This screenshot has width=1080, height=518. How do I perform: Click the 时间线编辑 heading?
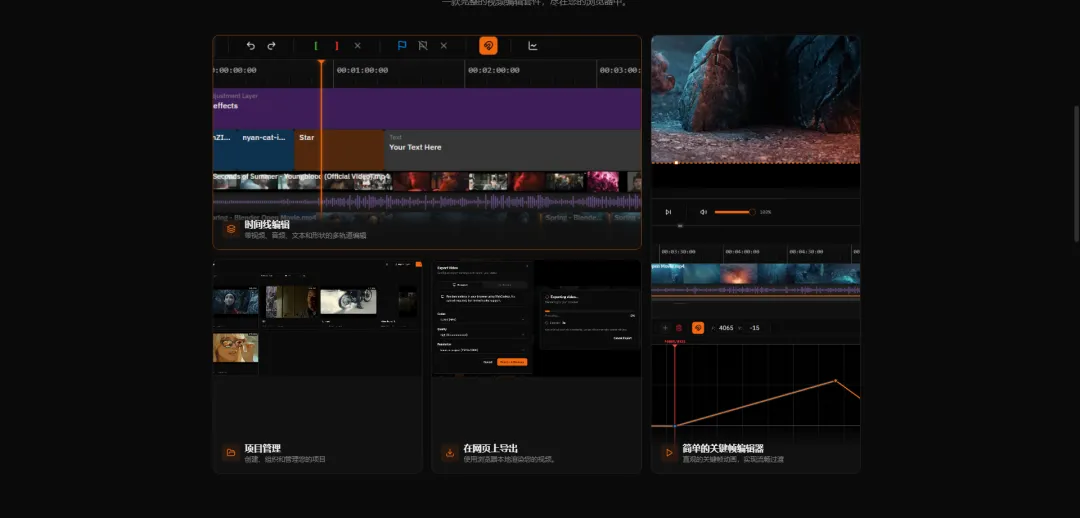click(x=267, y=225)
